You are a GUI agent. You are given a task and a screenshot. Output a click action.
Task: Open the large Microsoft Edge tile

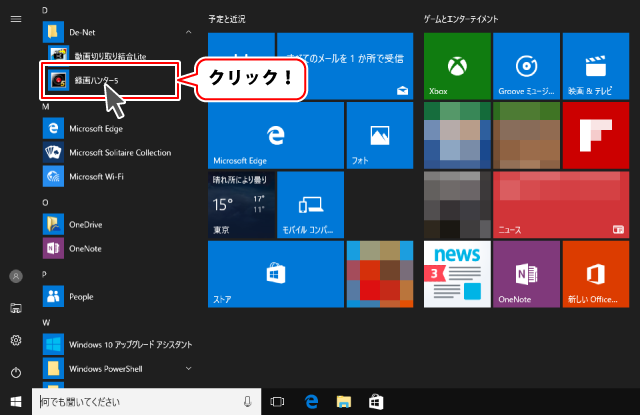point(276,135)
